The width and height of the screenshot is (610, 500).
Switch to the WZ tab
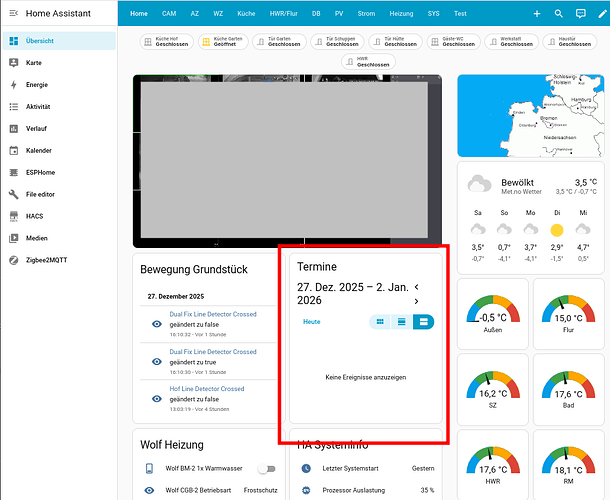218,14
